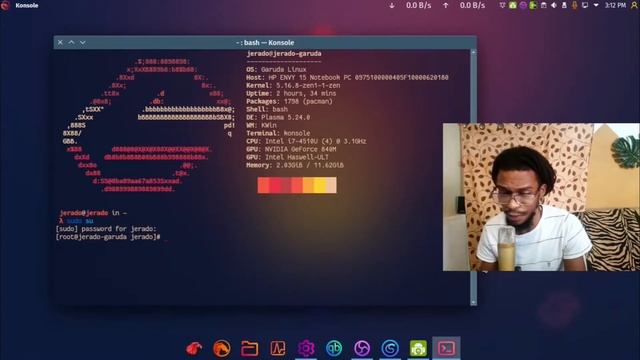Click the user icon at panel's far right
Screen dimensions: 640x360
[x=634, y=5]
